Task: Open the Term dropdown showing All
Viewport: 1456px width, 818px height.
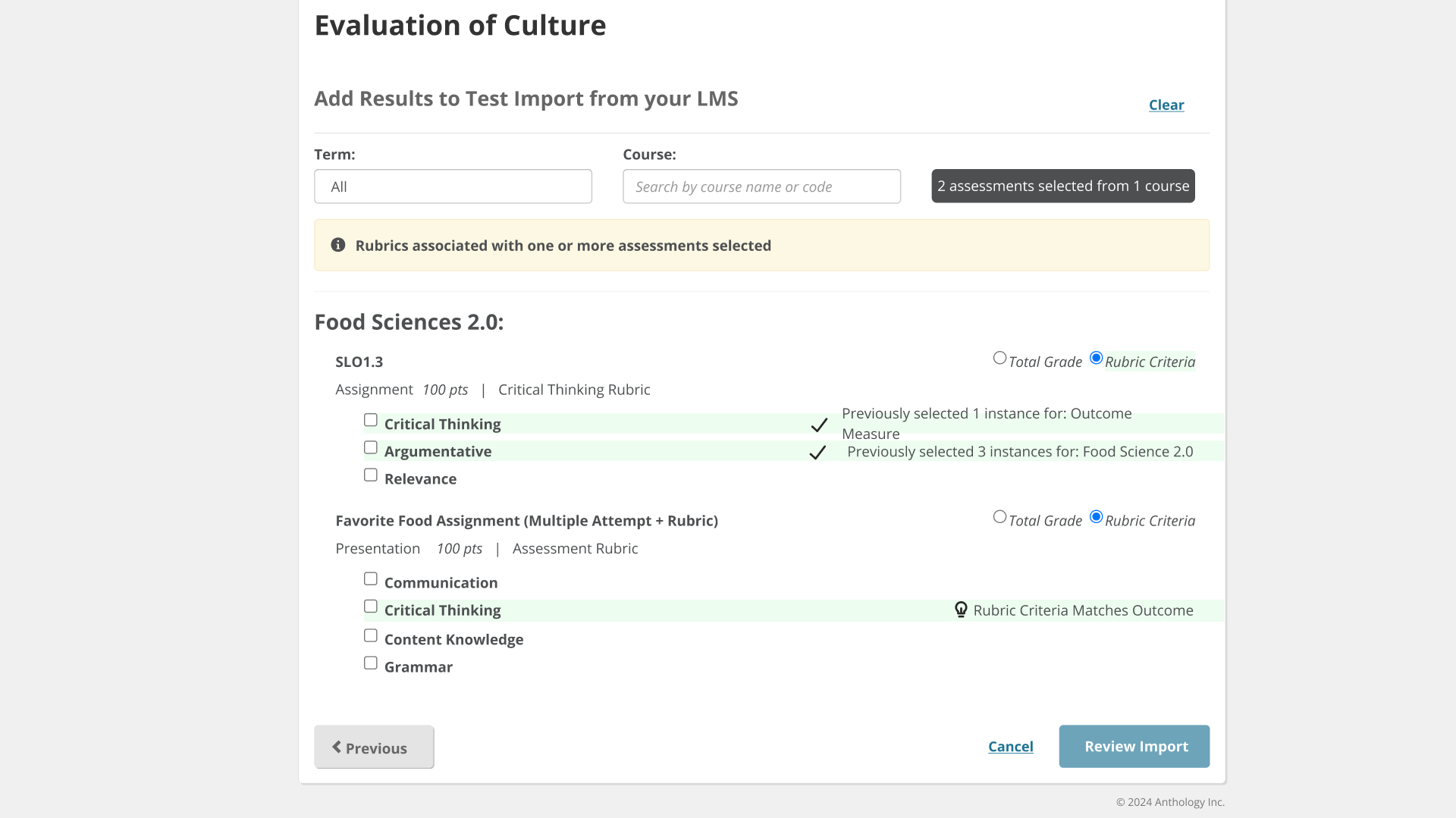Action: [453, 186]
